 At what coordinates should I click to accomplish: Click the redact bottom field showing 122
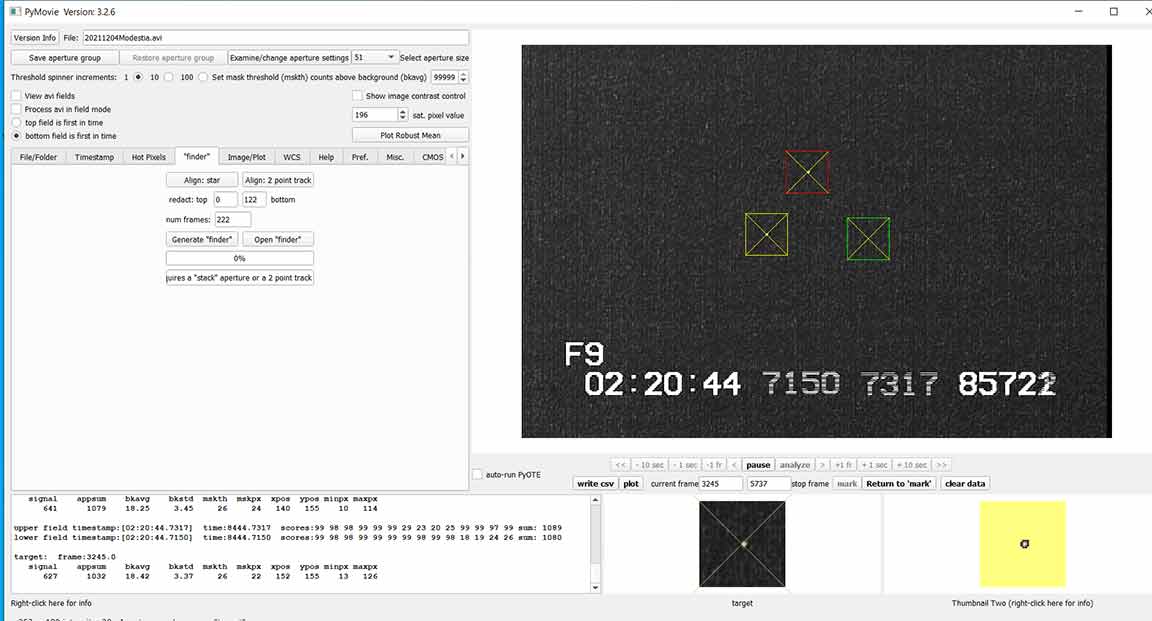tap(254, 200)
